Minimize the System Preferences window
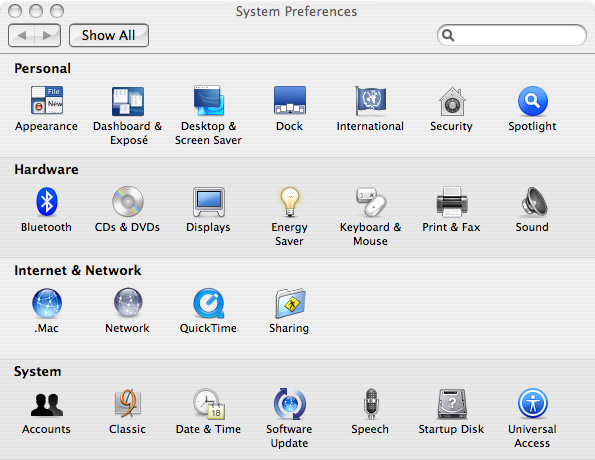Viewport: 595px width, 460px height. pos(36,11)
